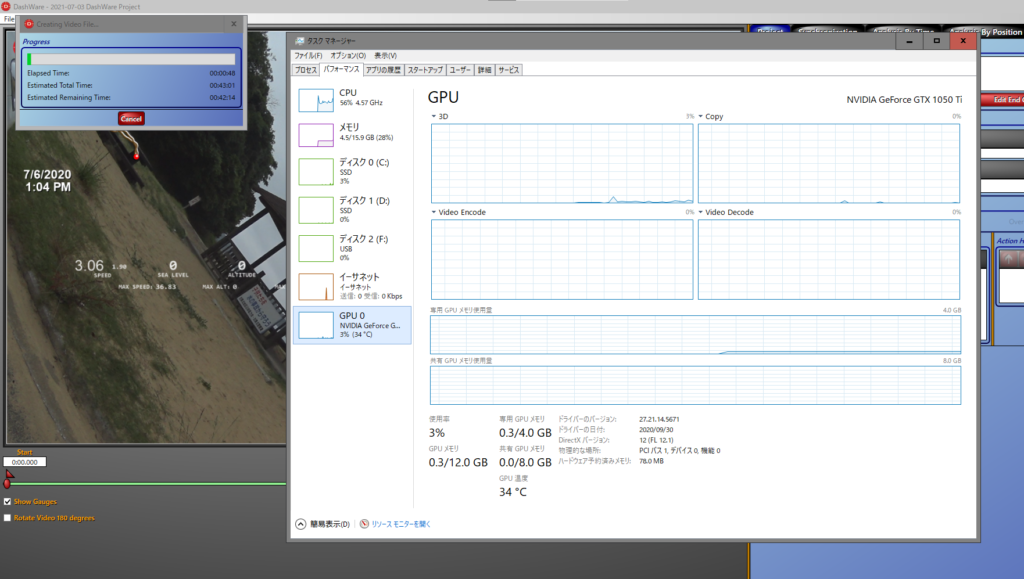
Task: Collapse to 簡易表示 view with chevron
Action: coord(301,524)
